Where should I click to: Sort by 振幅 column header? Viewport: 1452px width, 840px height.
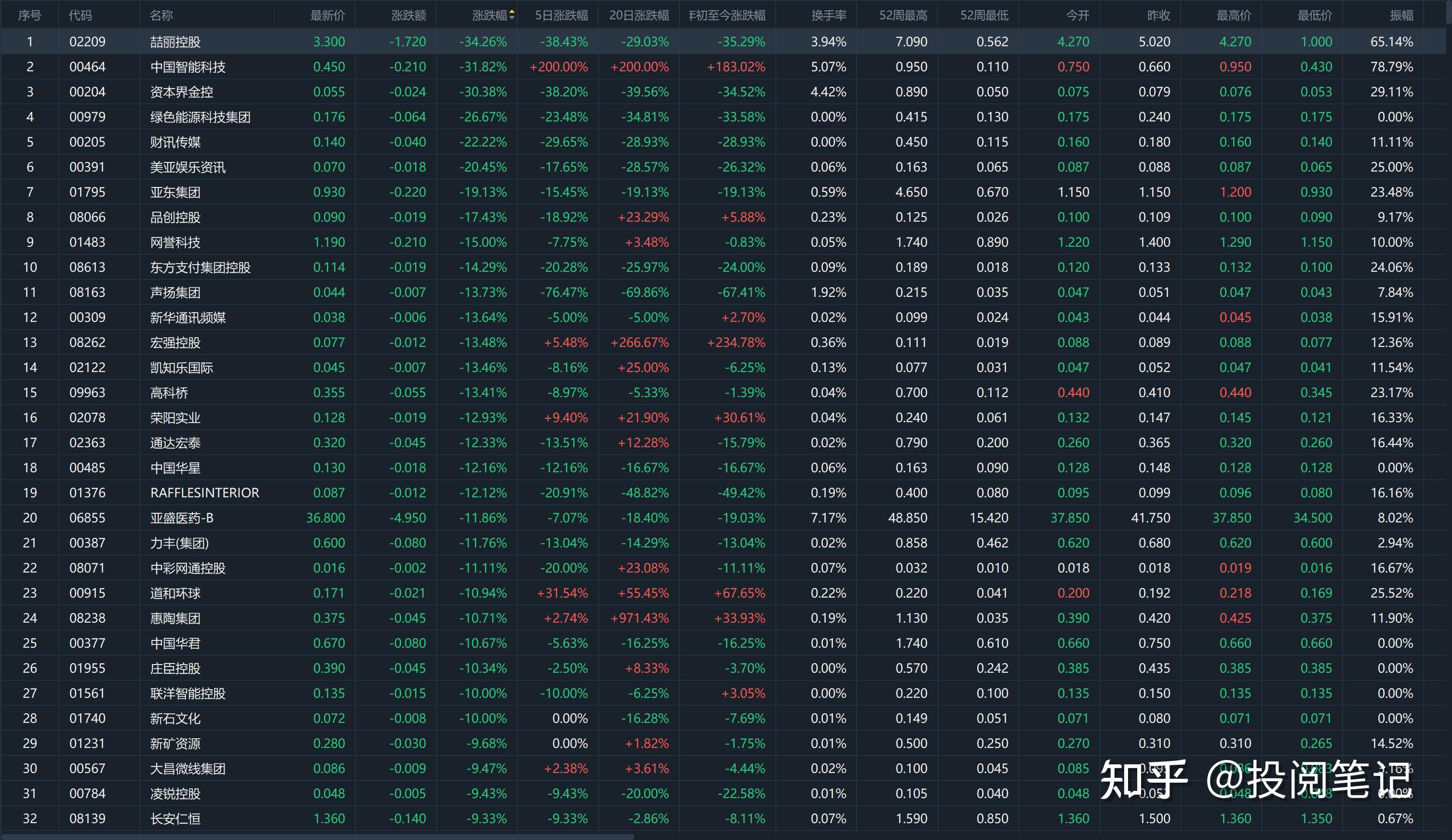1401,15
